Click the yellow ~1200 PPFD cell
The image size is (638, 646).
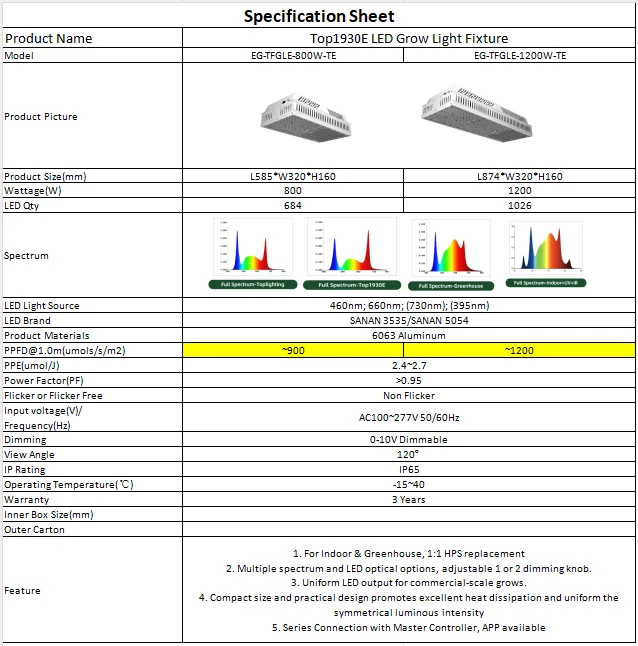[520, 351]
